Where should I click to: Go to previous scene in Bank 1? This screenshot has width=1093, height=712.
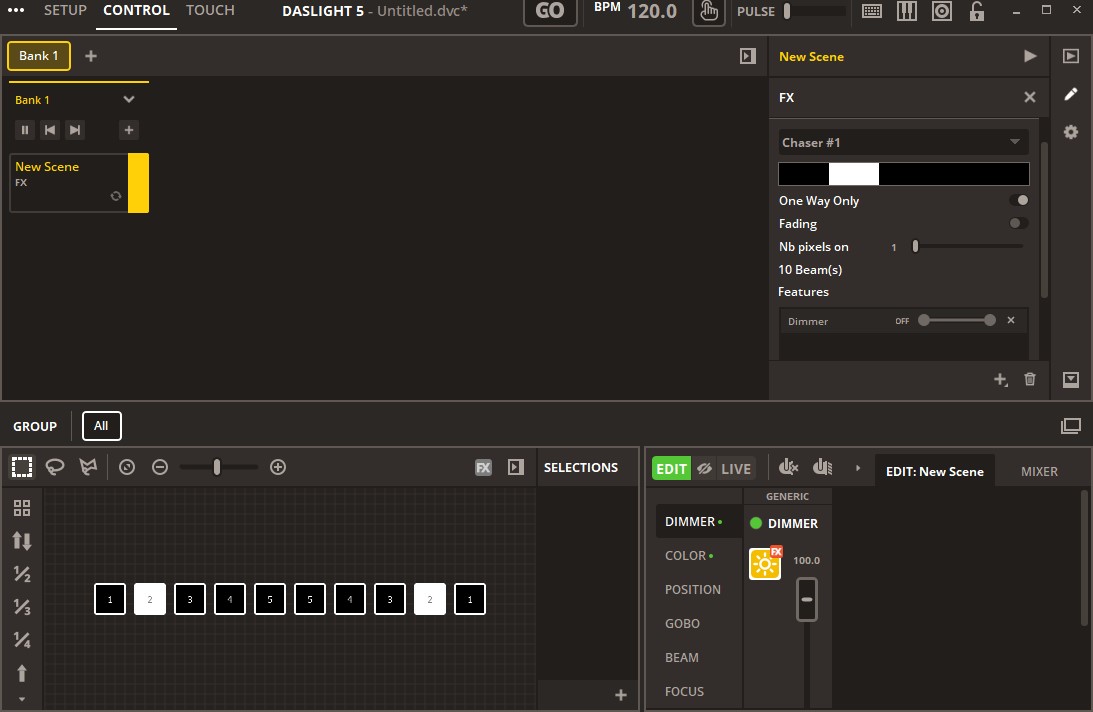tap(49, 130)
